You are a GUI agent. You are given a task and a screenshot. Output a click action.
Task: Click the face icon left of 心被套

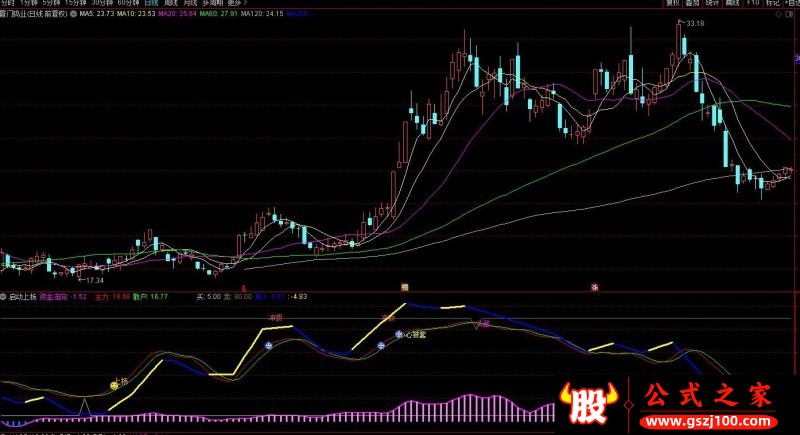click(x=381, y=345)
